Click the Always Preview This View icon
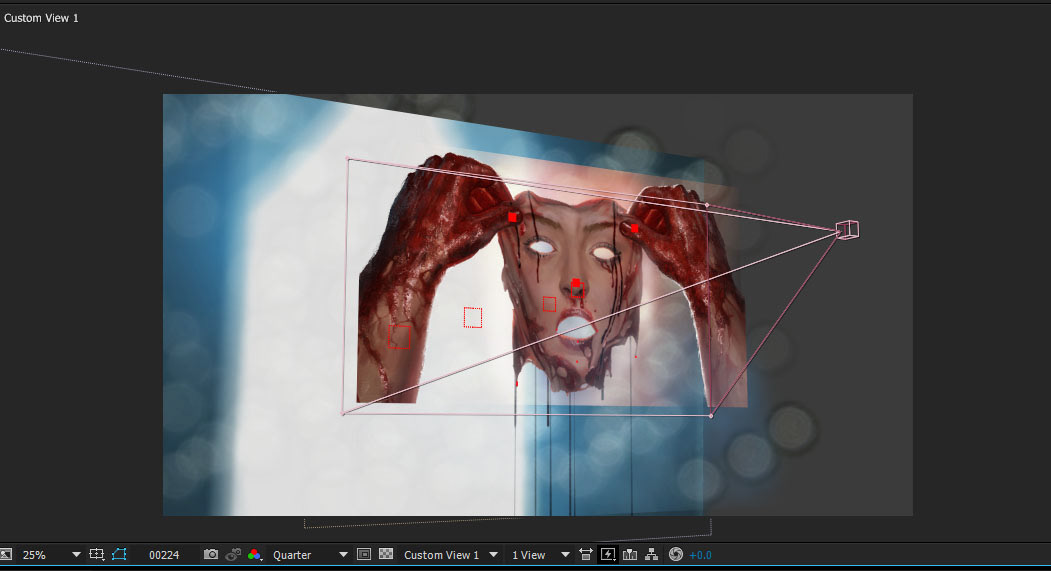 (5, 554)
